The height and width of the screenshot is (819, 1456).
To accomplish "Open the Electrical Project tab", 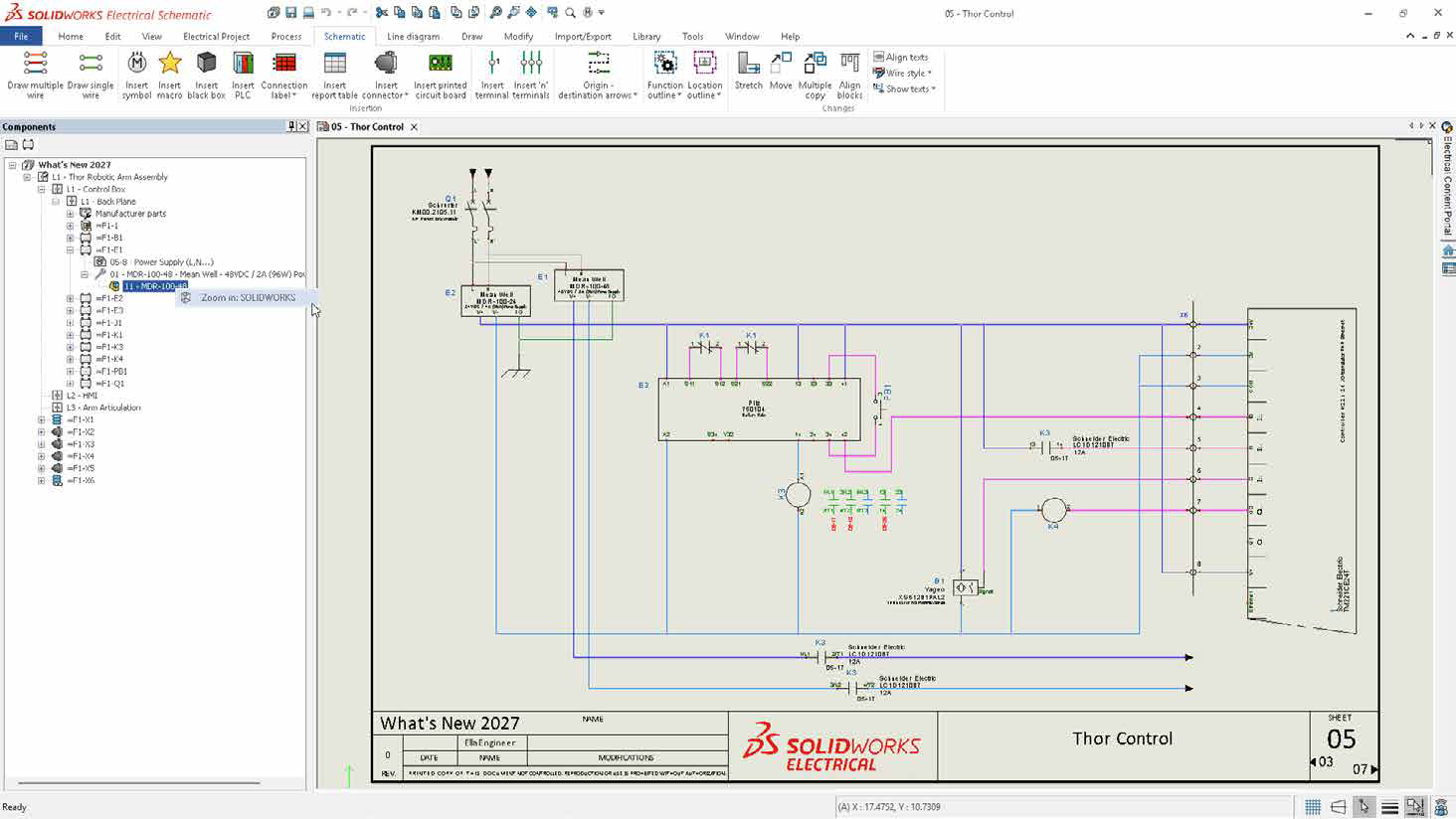I will coord(216,36).
